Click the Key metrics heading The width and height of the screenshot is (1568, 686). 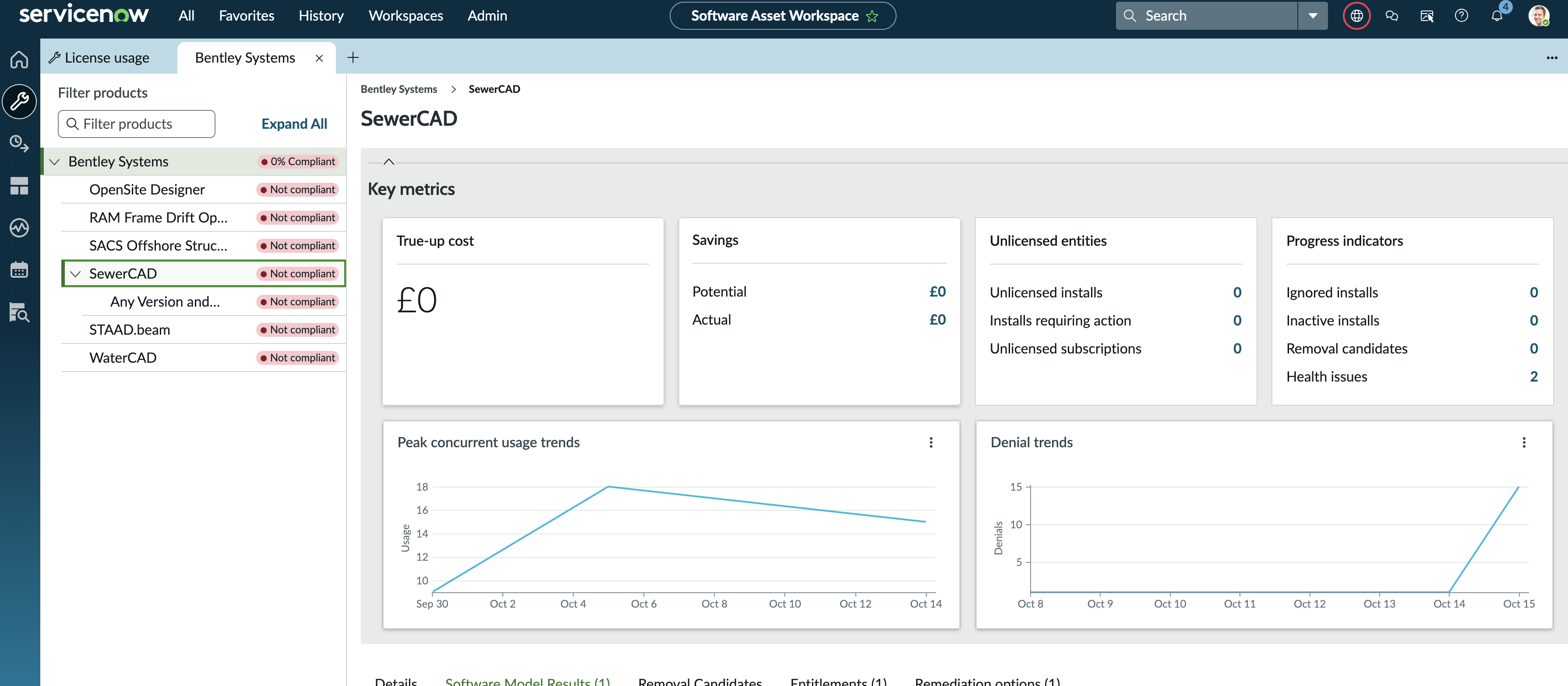[x=411, y=189]
